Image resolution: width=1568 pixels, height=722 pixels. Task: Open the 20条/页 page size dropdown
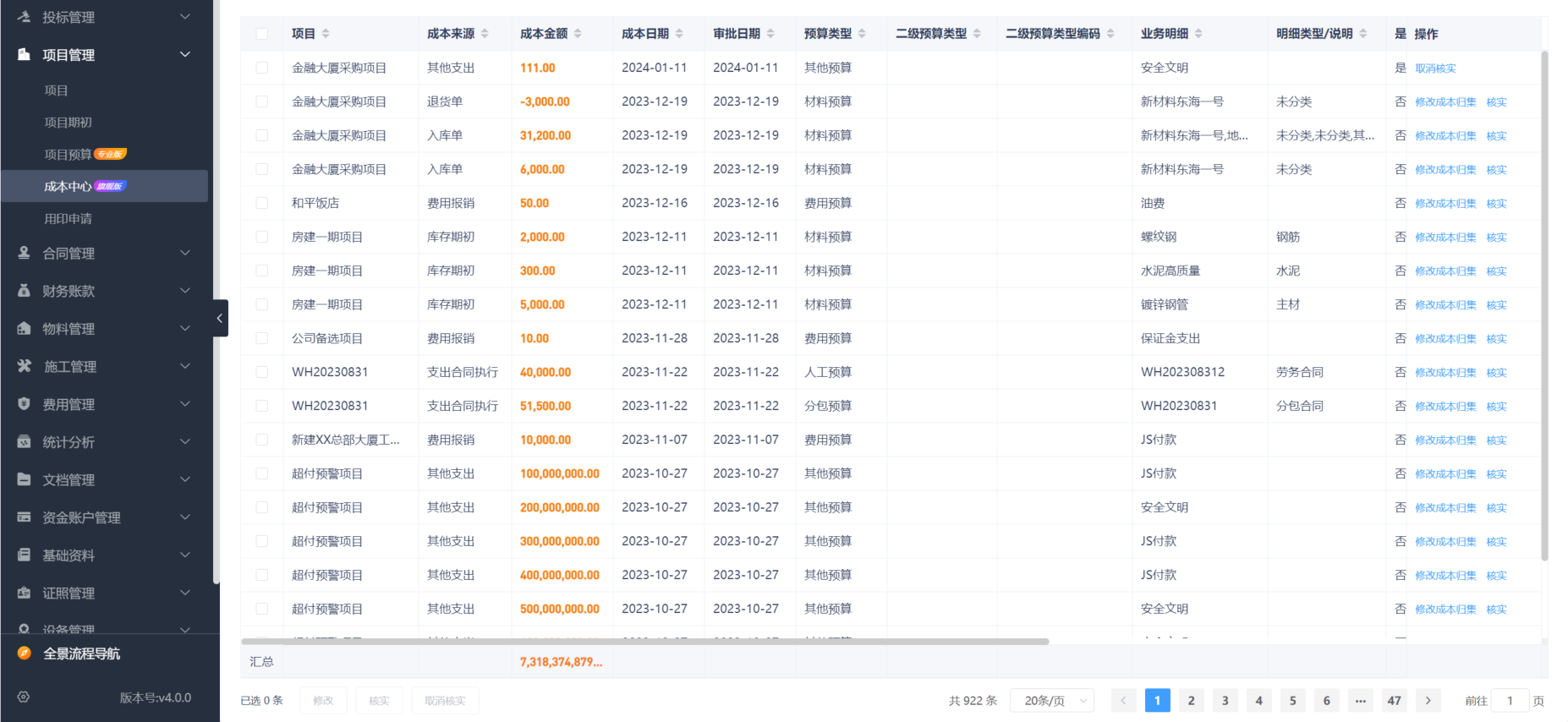(x=1052, y=700)
